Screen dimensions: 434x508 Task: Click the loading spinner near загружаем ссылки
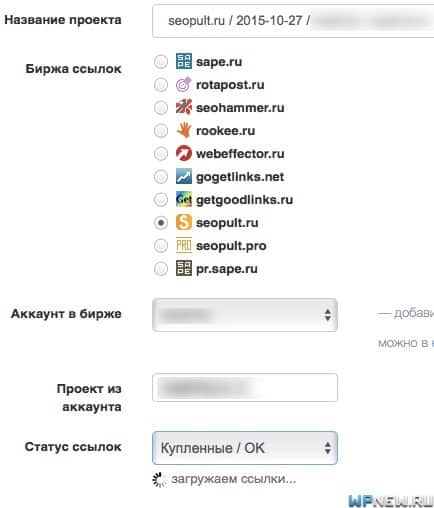pos(159,480)
